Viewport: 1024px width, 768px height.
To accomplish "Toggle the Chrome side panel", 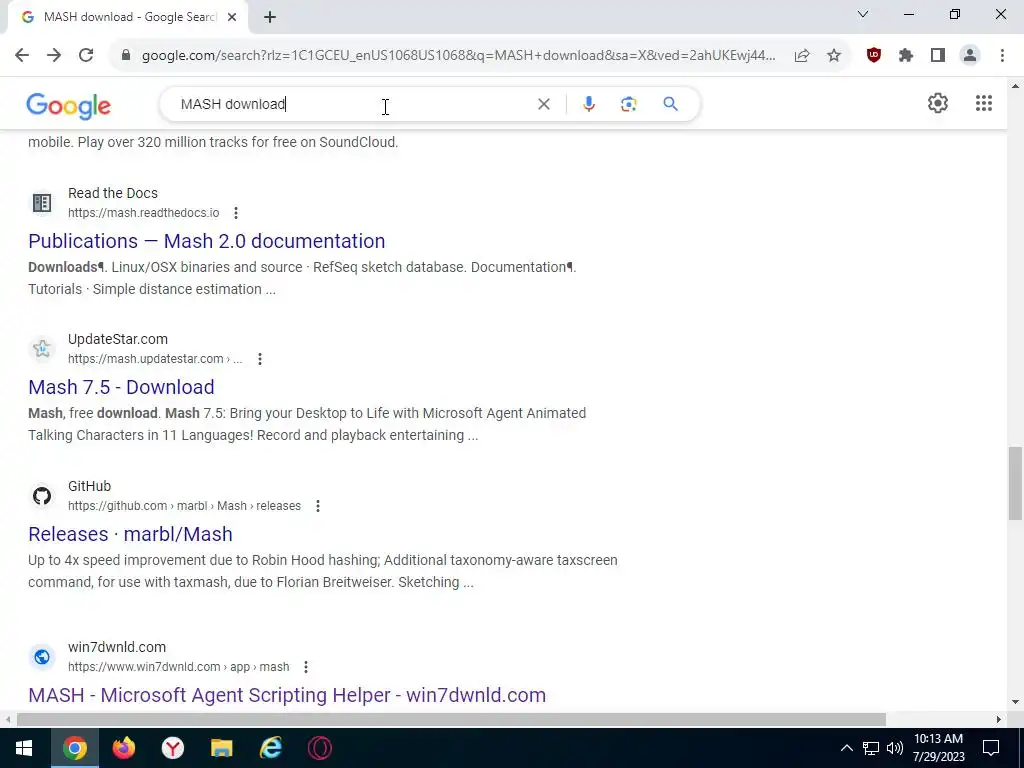I will [938, 56].
